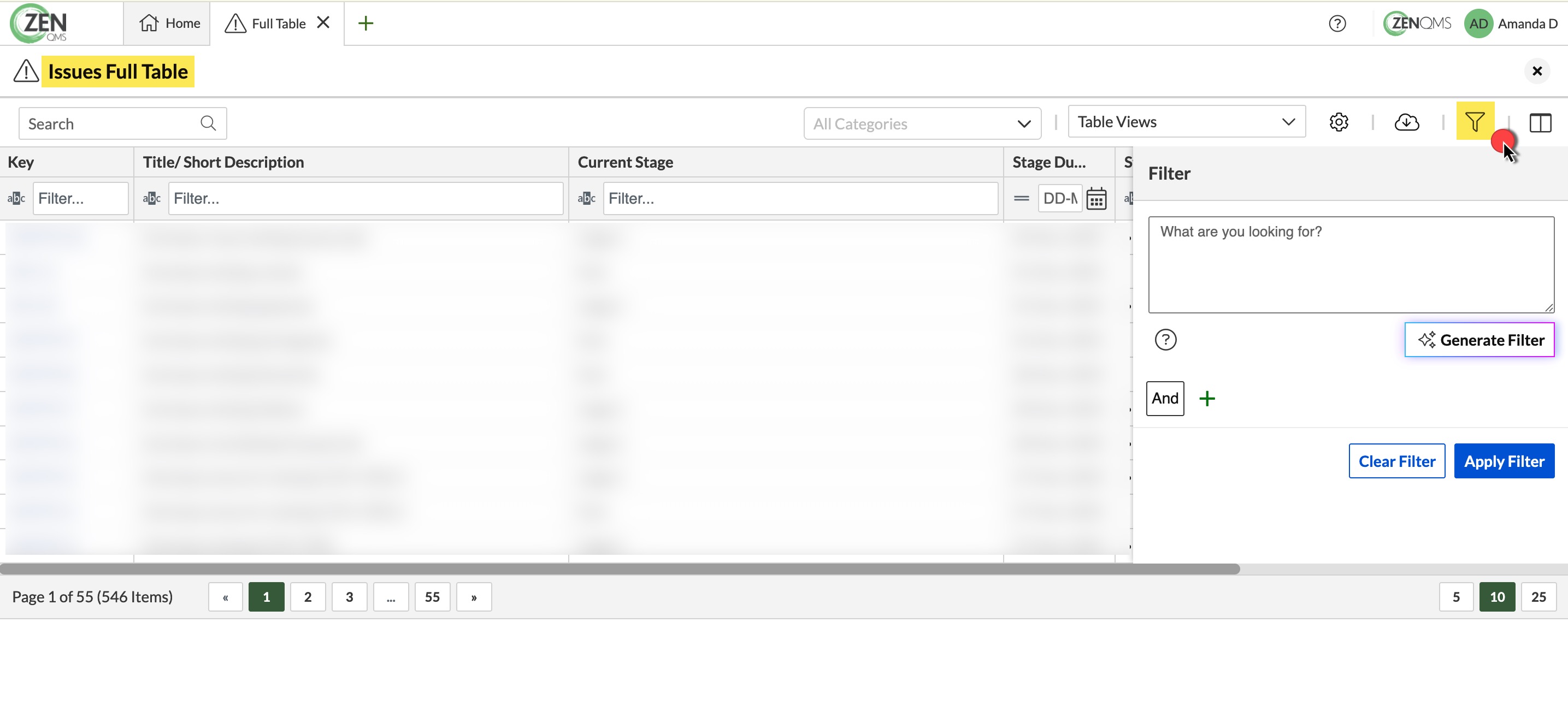Open Current Stage text filter type icon

[586, 198]
